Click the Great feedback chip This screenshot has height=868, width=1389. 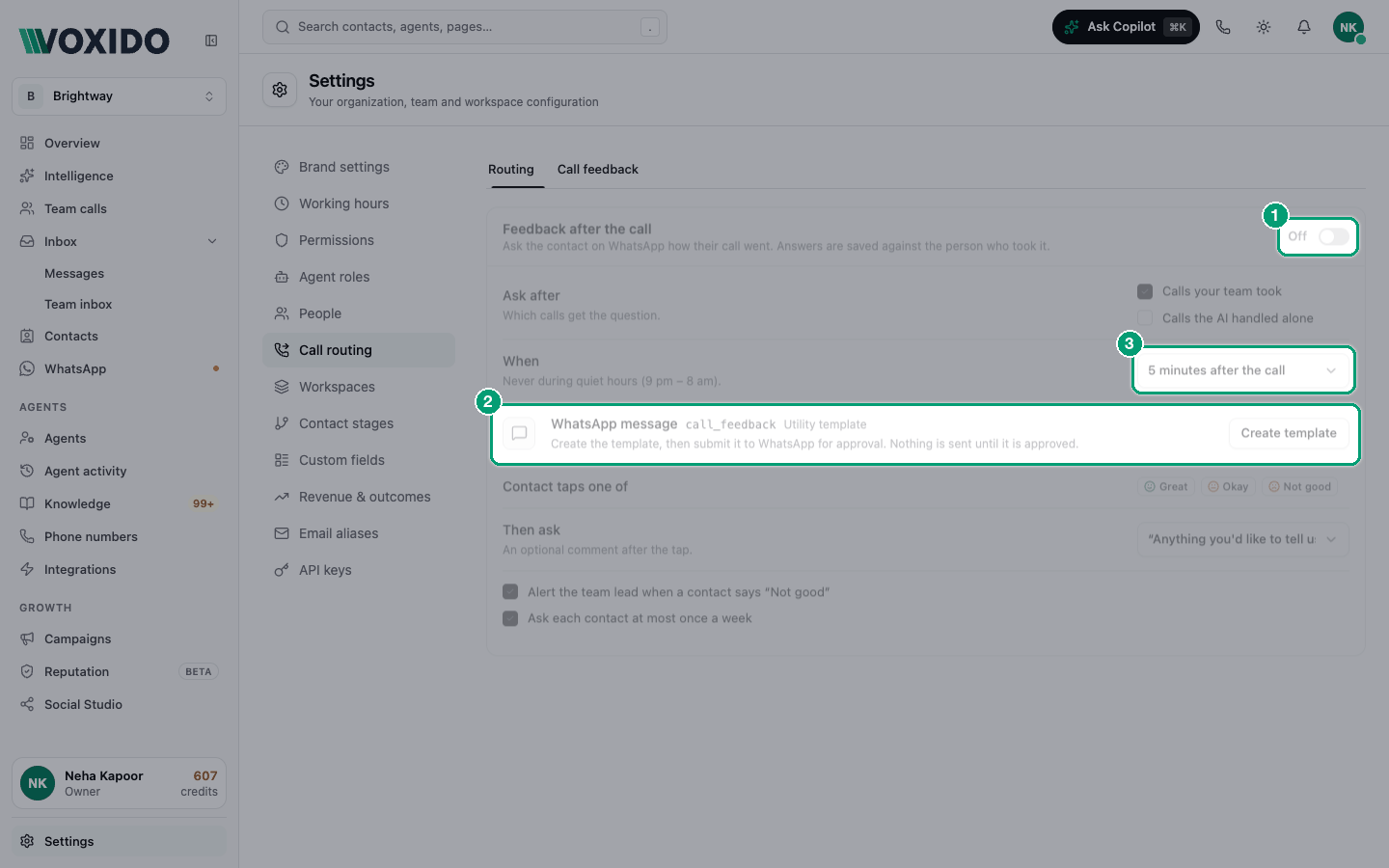[1165, 487]
